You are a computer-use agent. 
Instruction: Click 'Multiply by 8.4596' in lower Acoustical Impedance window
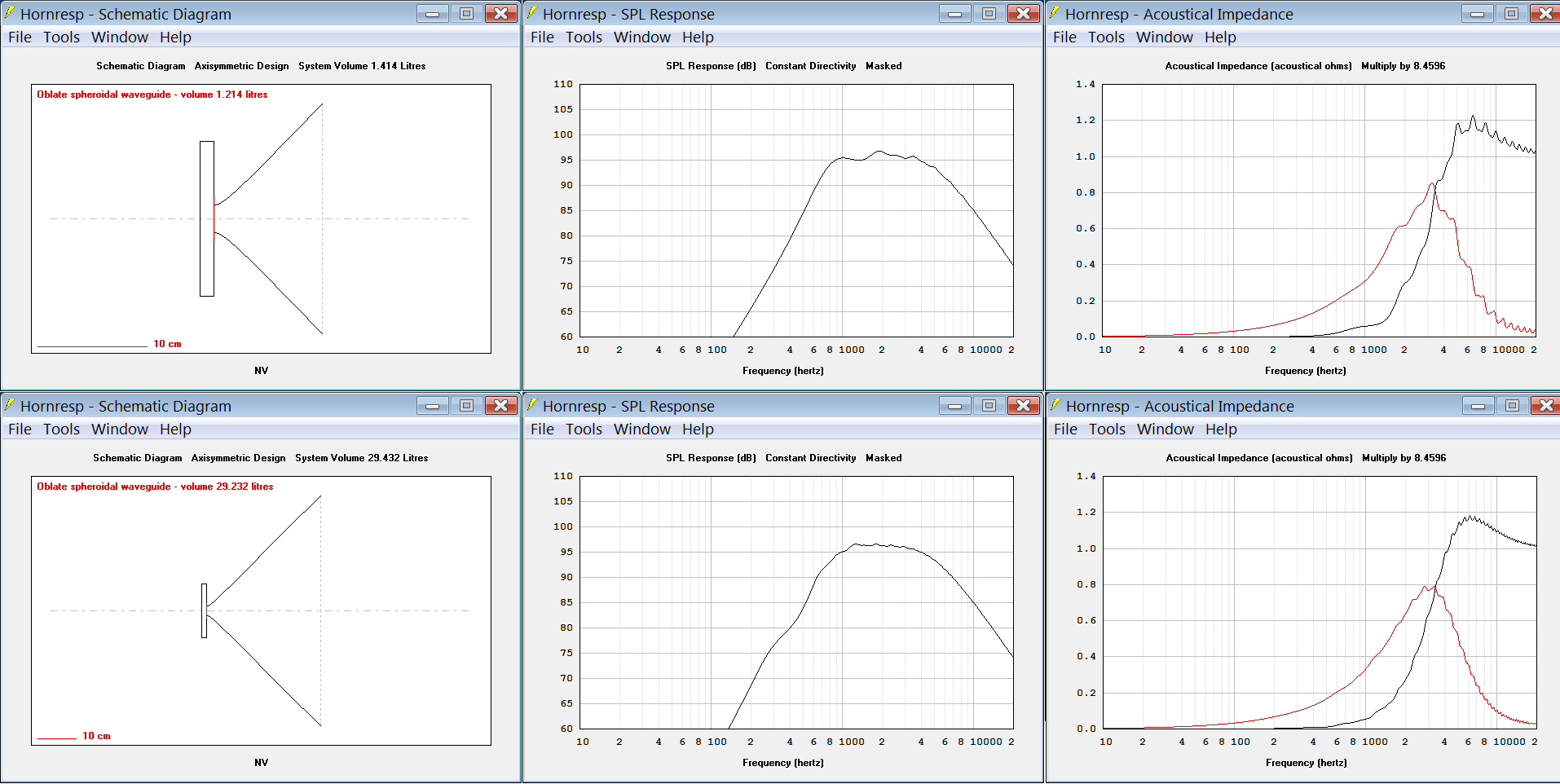pyautogui.click(x=1404, y=458)
